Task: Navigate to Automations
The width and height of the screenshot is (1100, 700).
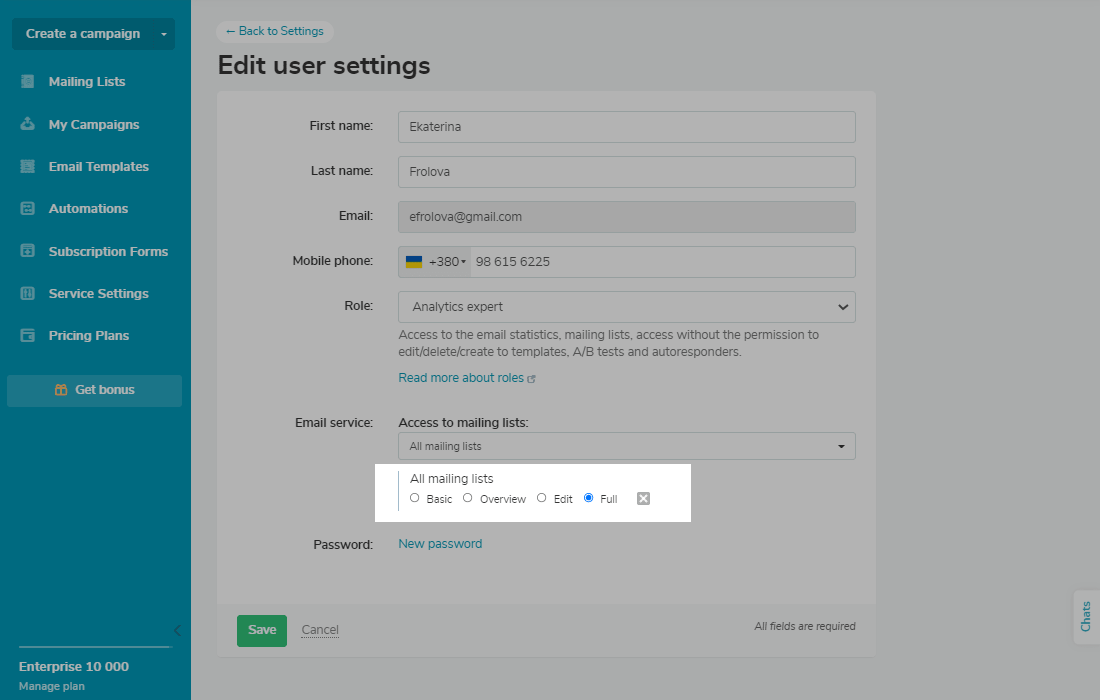Action: point(88,208)
